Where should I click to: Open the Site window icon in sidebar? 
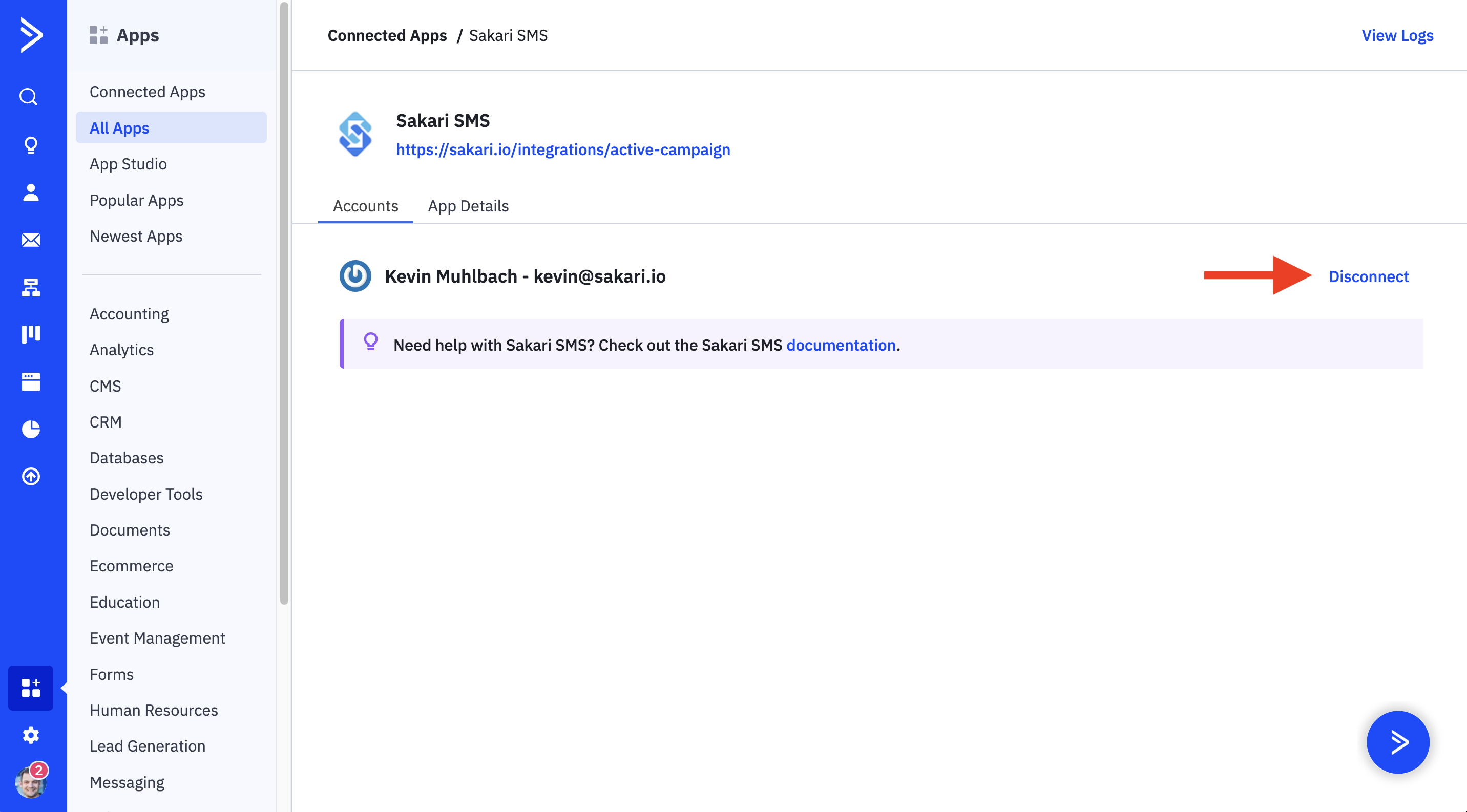click(x=31, y=382)
